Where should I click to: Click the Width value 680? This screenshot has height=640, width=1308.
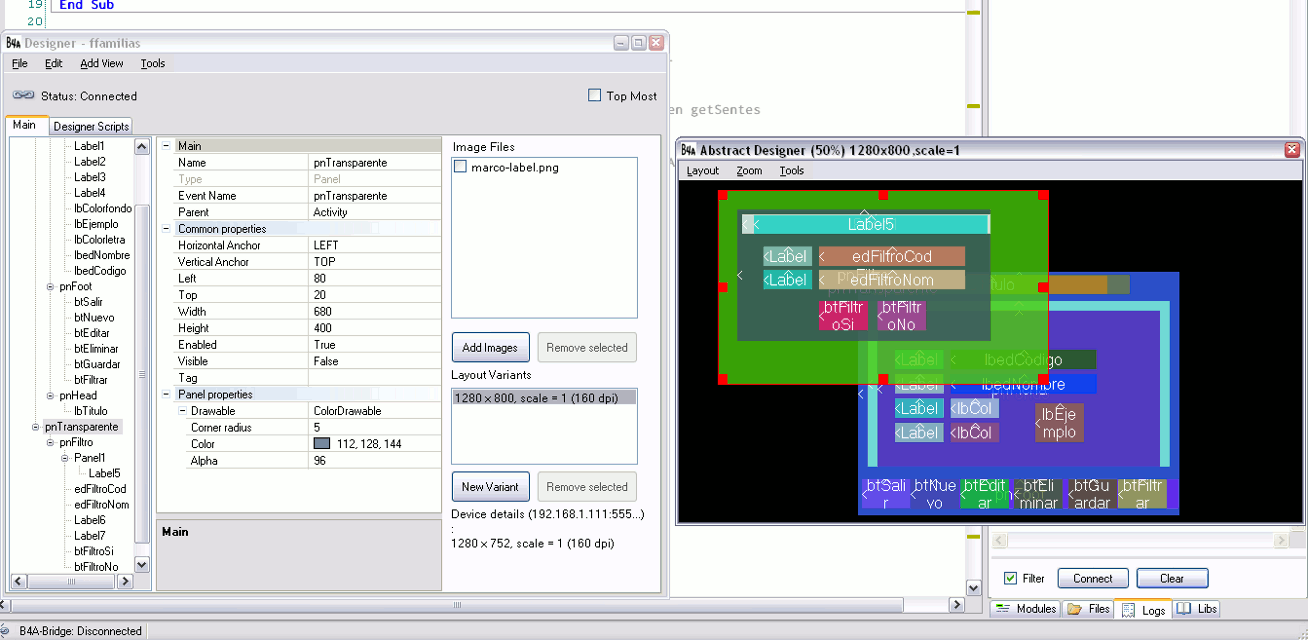(x=375, y=311)
